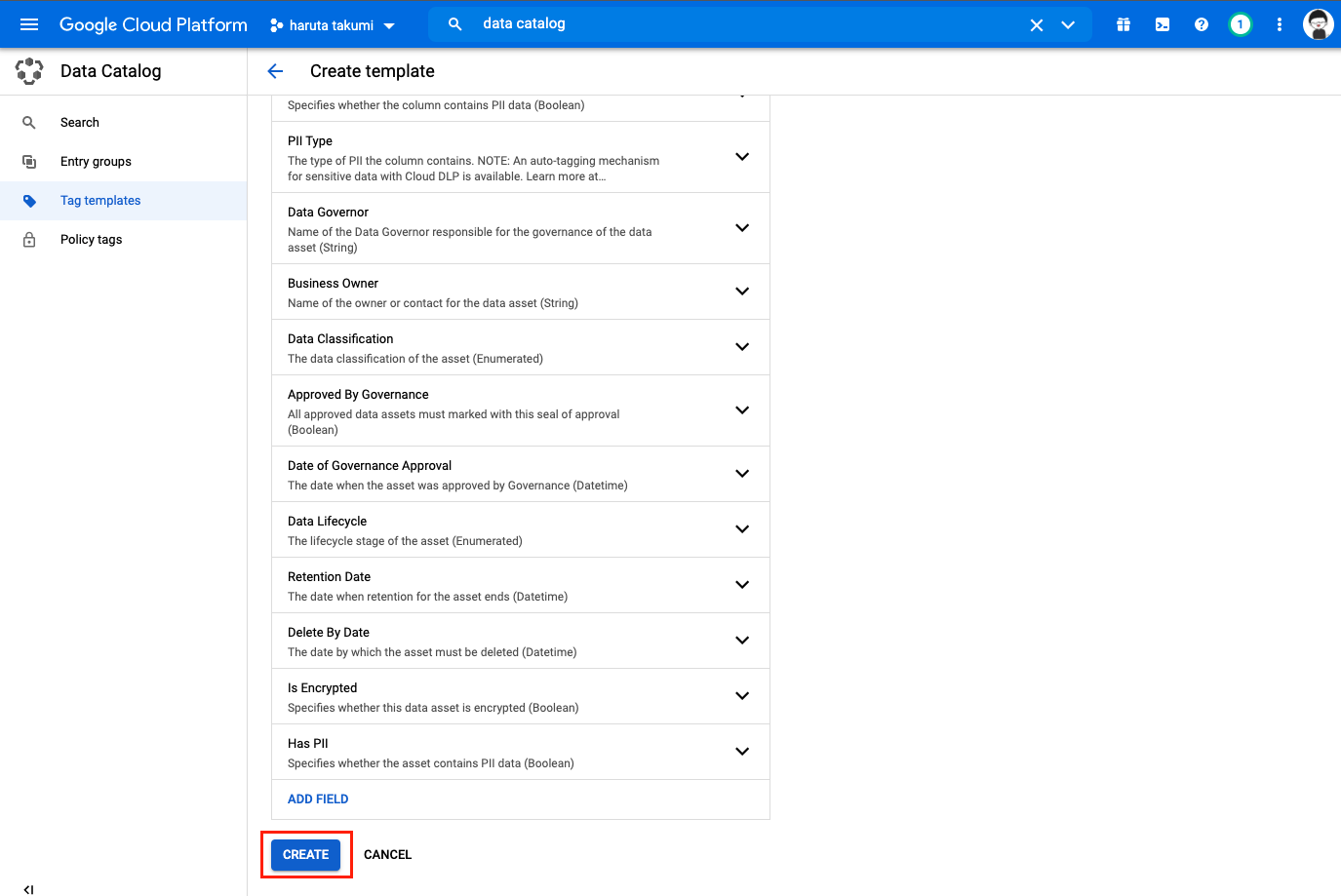Add a new field with ADD FIELD
This screenshot has height=896, width=1341.
tap(318, 799)
